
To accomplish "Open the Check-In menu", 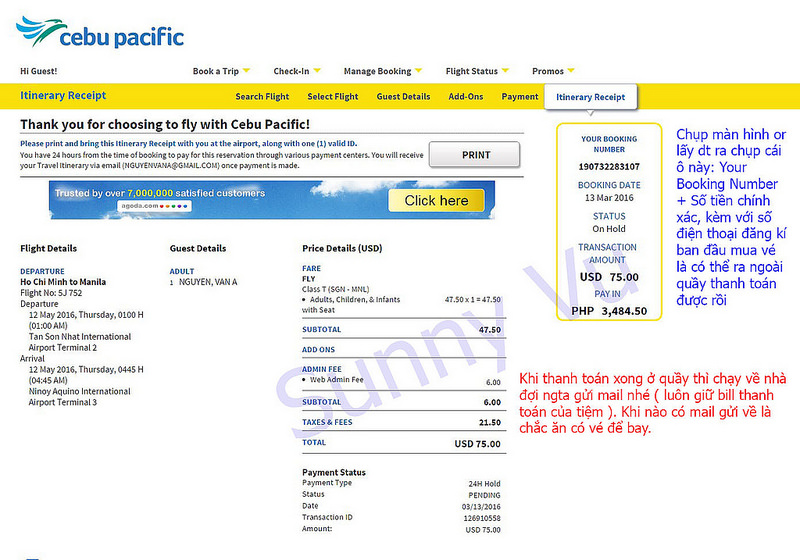I will click(291, 71).
